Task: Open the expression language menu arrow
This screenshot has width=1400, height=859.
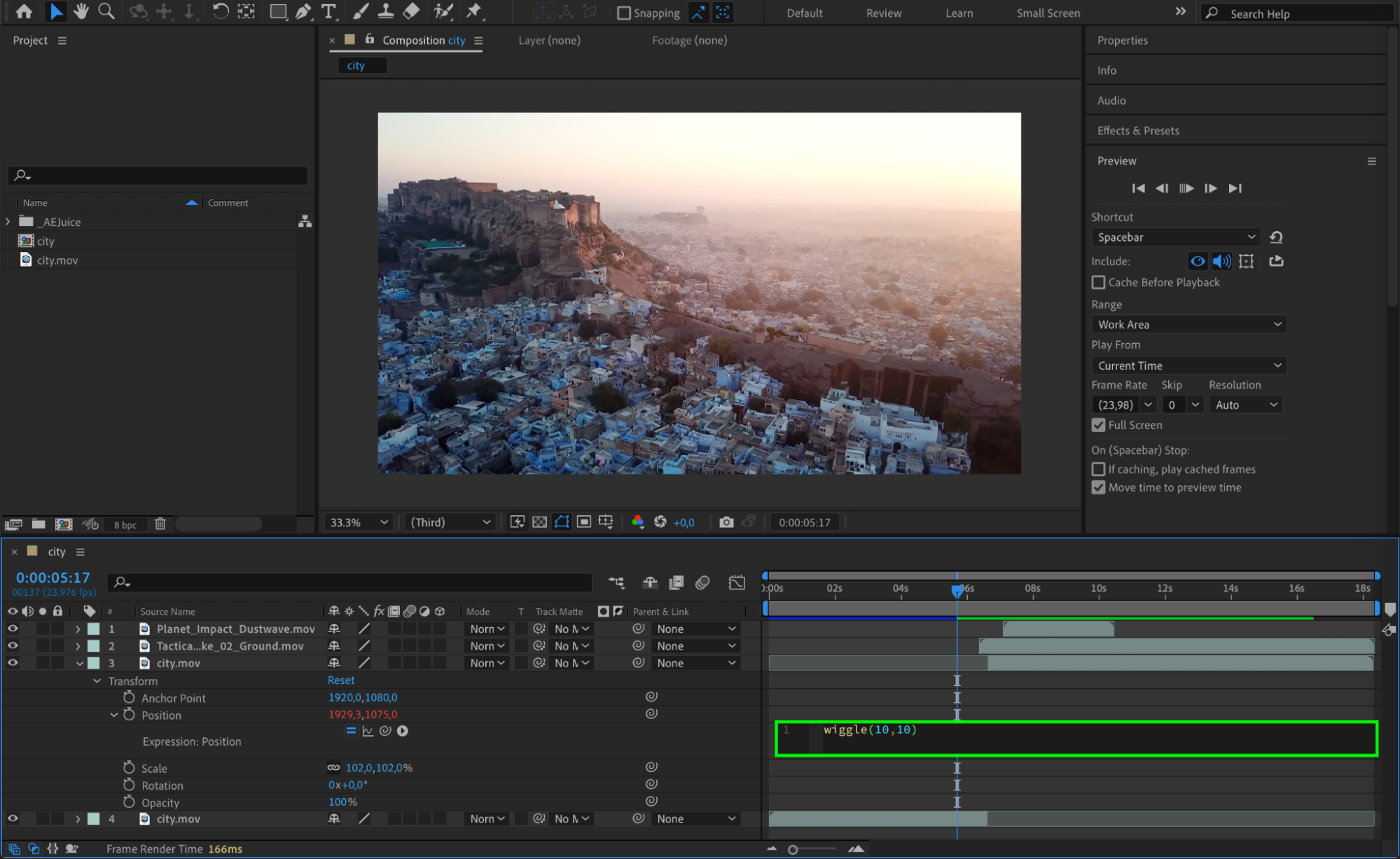Action: pos(403,731)
